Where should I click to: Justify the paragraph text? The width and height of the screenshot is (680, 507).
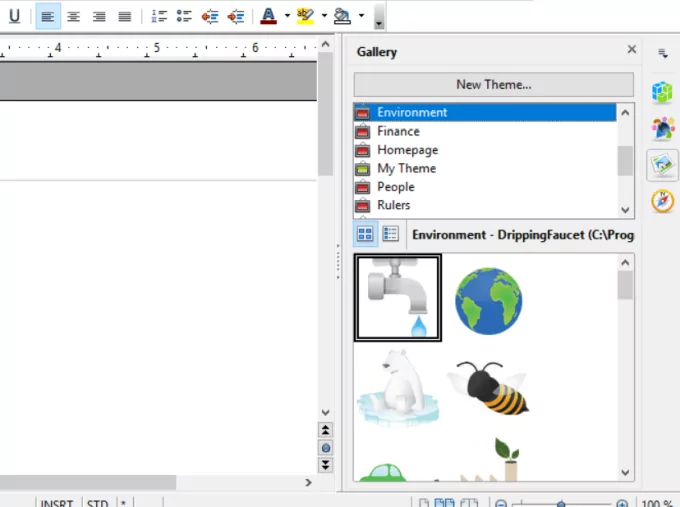[124, 16]
